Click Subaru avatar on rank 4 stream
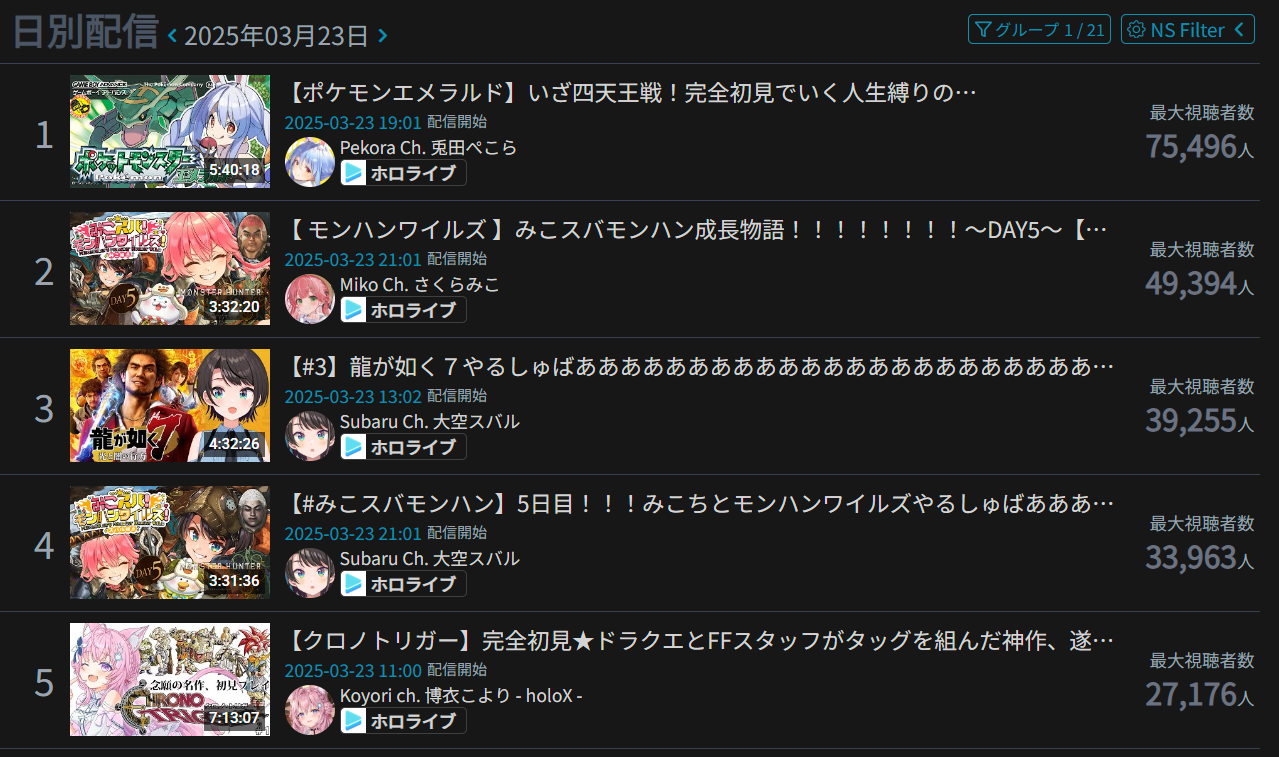1279x757 pixels. (x=310, y=573)
